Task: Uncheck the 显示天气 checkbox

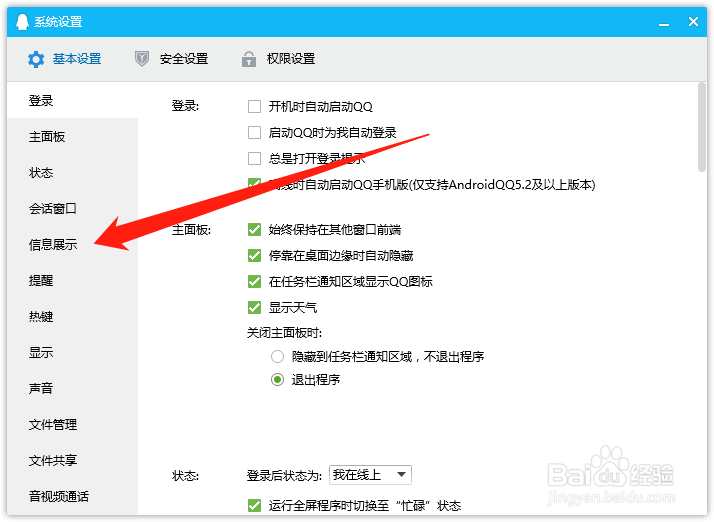Action: (x=255, y=307)
